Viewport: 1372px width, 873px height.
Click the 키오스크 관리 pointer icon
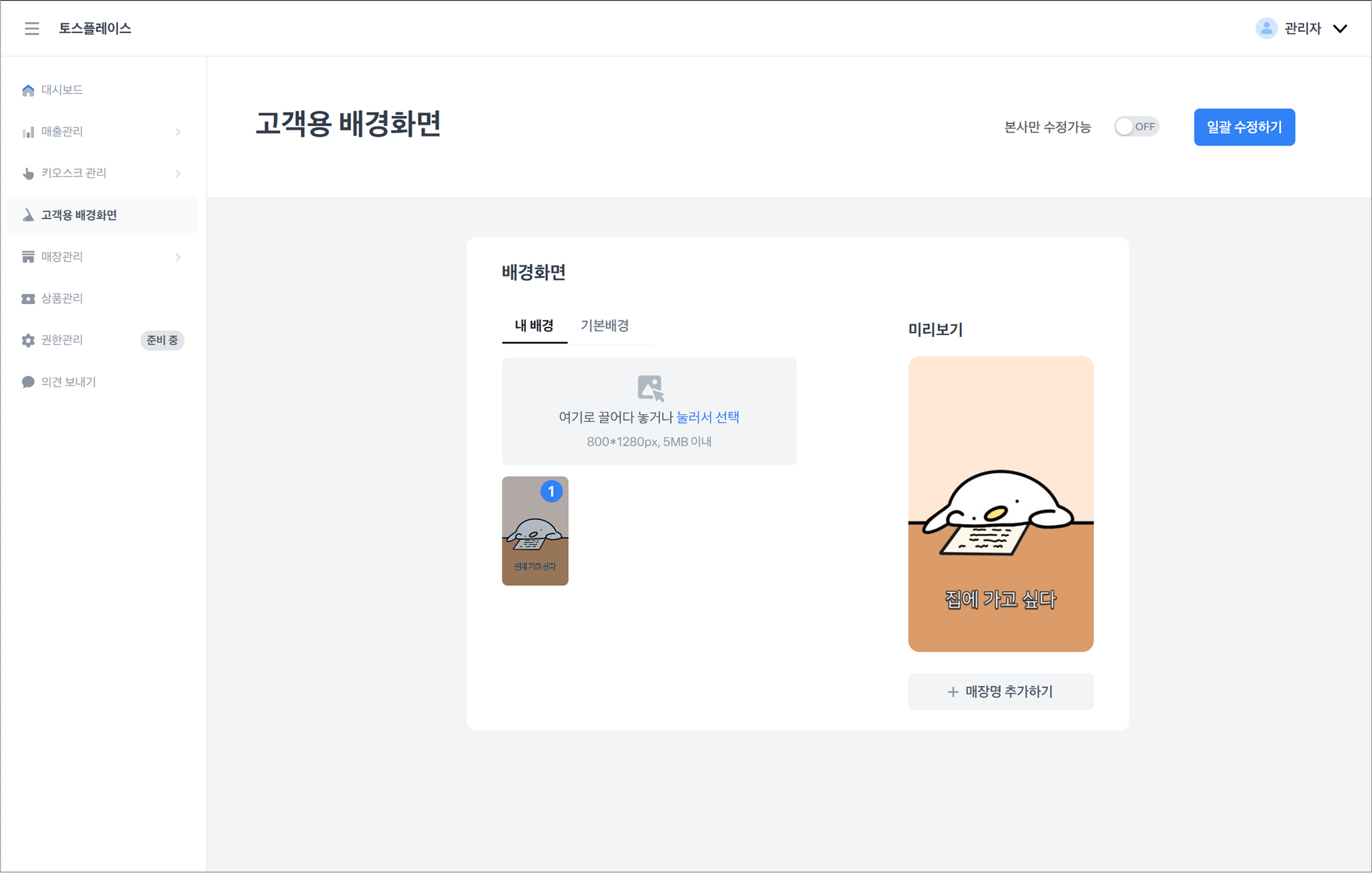point(28,174)
